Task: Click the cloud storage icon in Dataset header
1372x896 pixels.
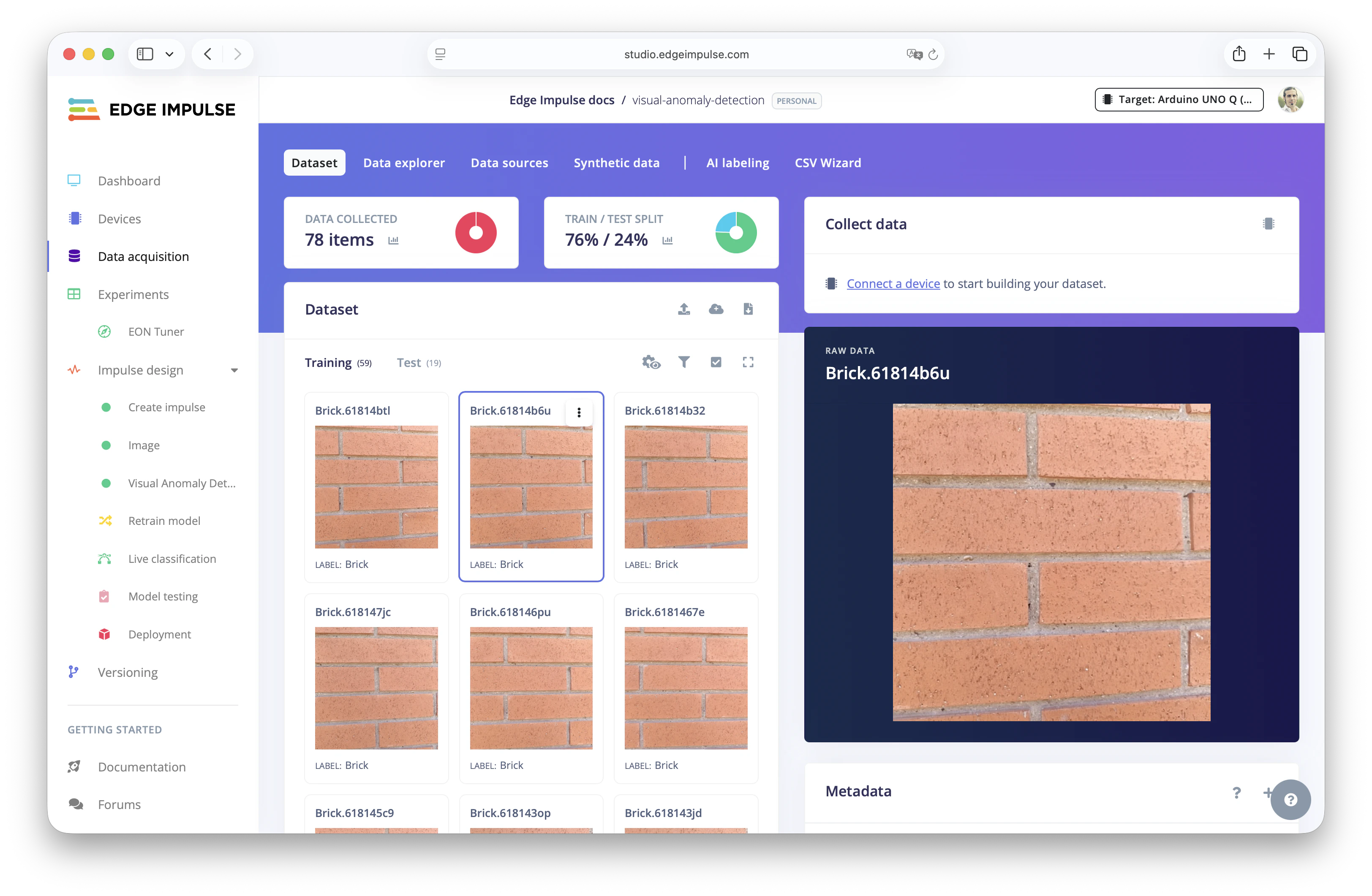Action: (716, 310)
